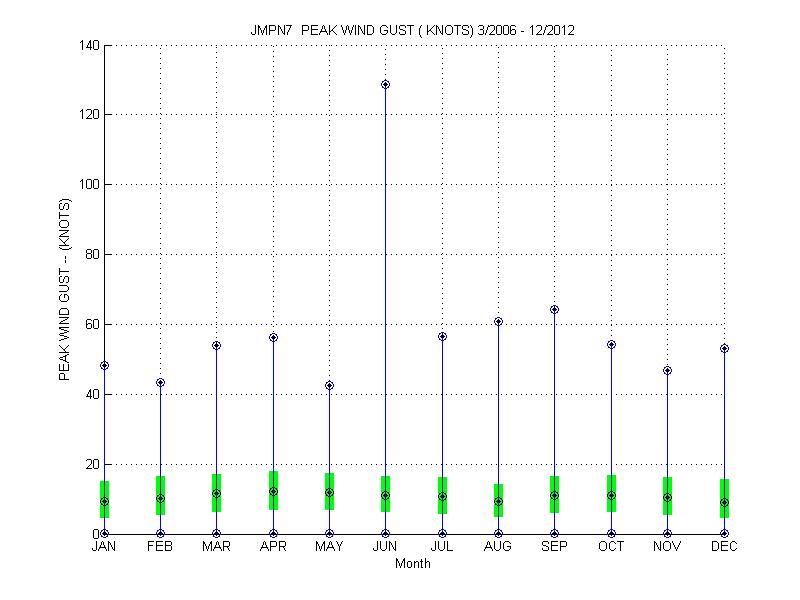Click the JUN maximum gust marker near 129 knots
The width and height of the screenshot is (800, 600).
click(x=385, y=85)
